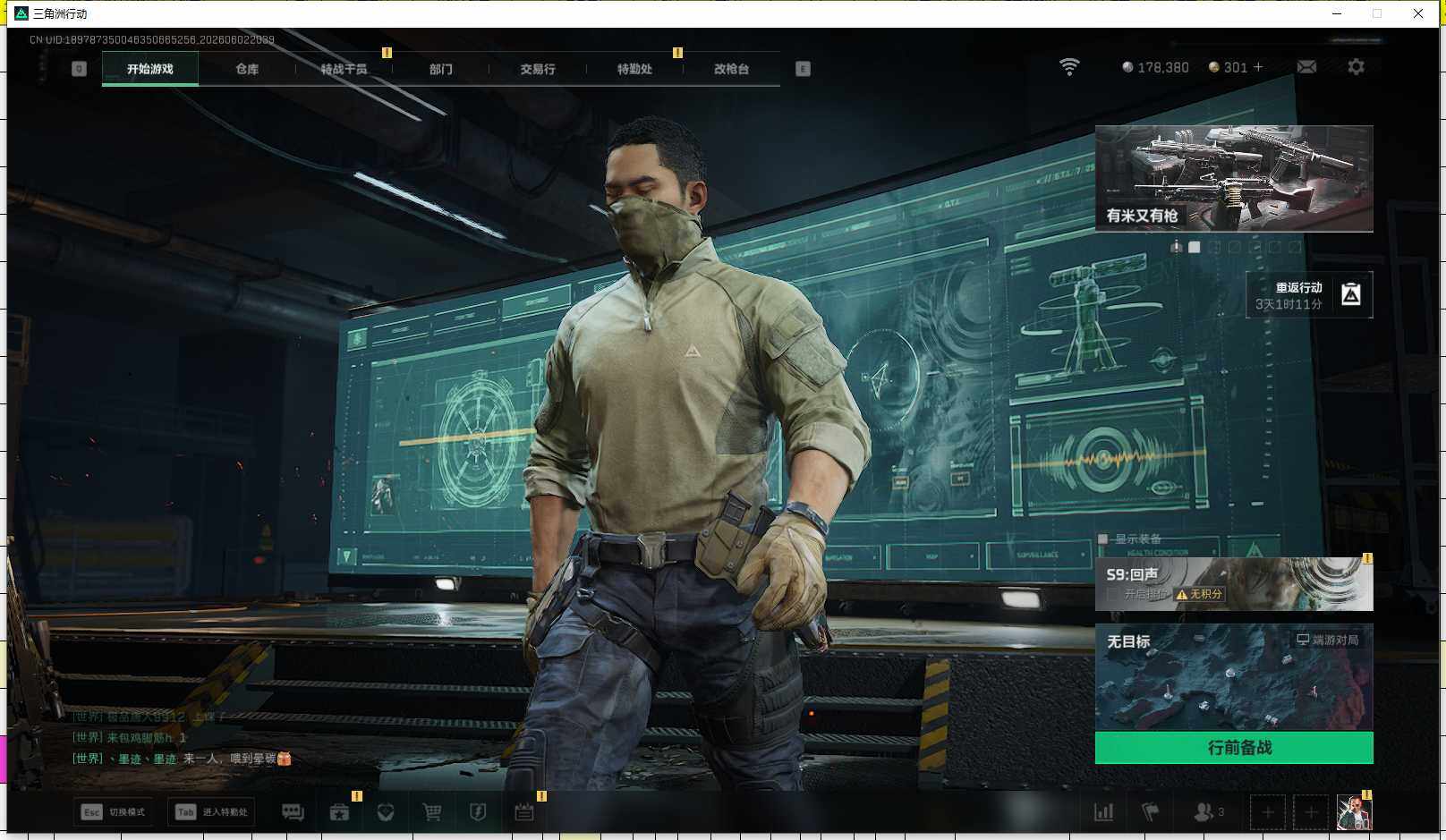Toggle the 开启排位 ranked checkbox
Screen dimensions: 1446x840
[1112, 594]
